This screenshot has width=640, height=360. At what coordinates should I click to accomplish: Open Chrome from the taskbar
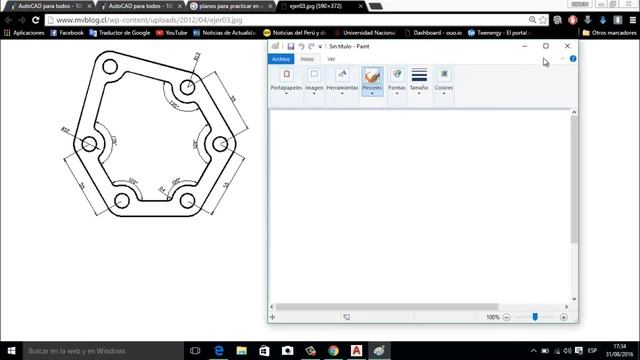coord(333,351)
